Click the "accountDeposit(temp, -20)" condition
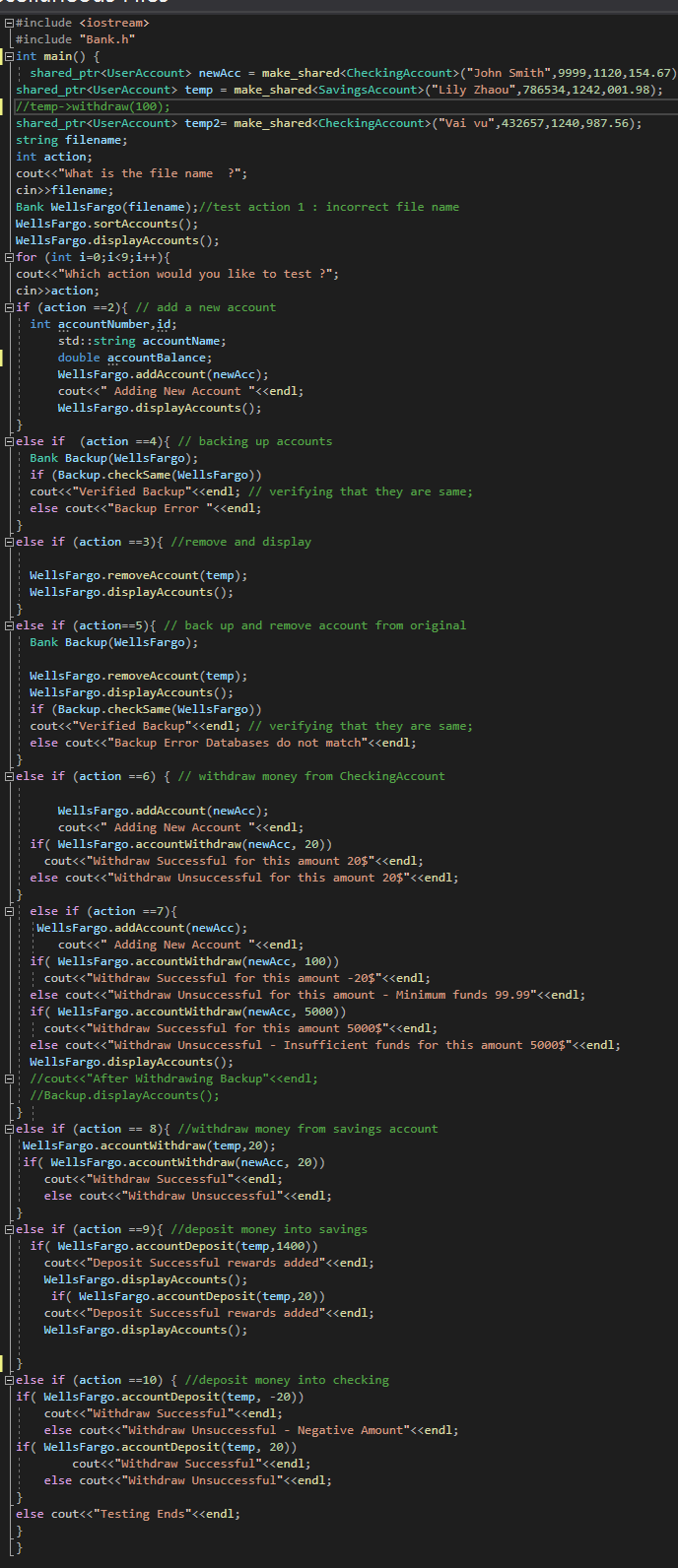Screen dimensions: 678x1568 (160, 1397)
